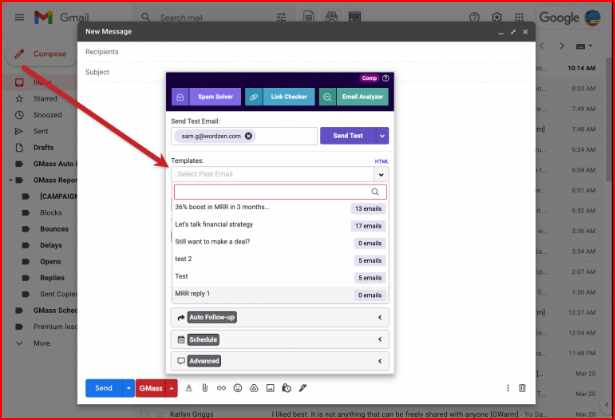This screenshot has height=420, width=615.
Task: Expand More labels in sidebar
Action: [x=42, y=344]
